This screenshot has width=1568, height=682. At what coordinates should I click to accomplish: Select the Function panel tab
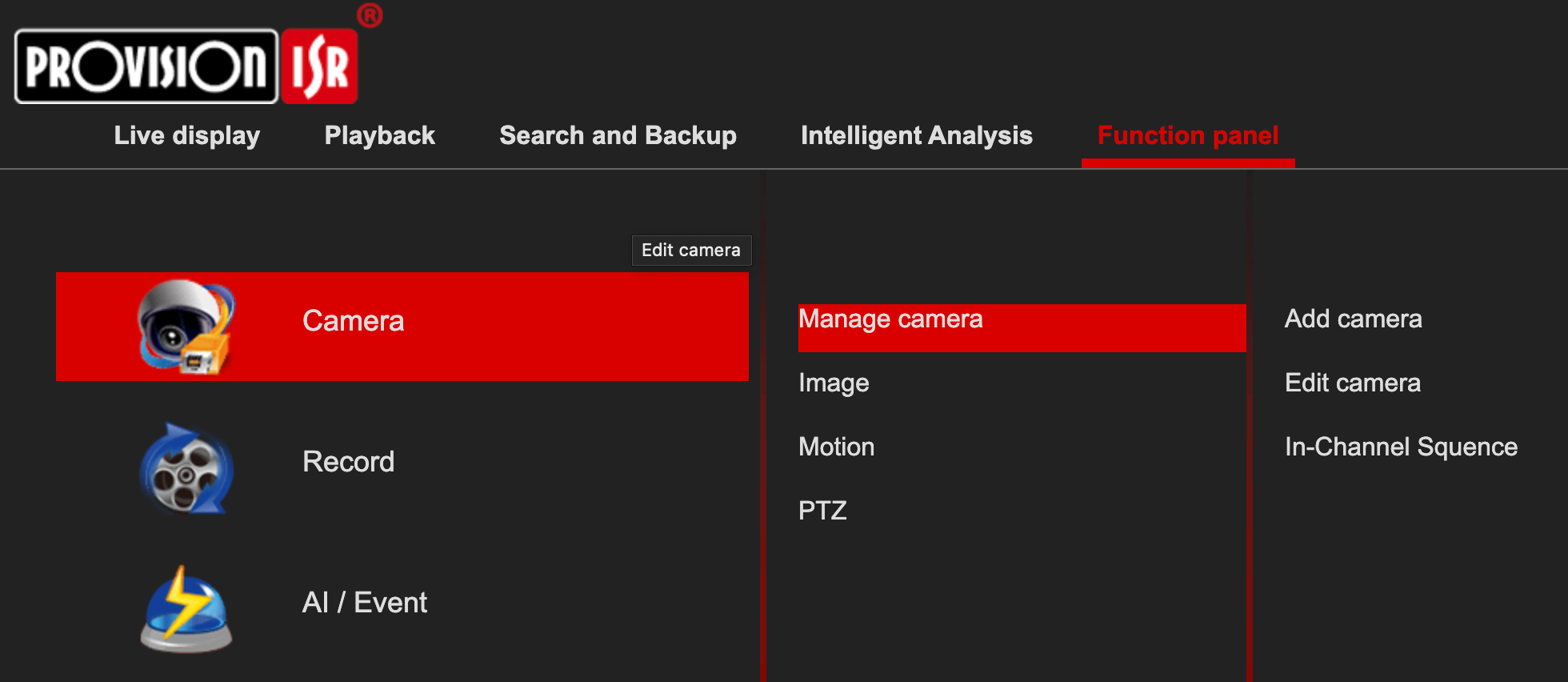point(1187,135)
